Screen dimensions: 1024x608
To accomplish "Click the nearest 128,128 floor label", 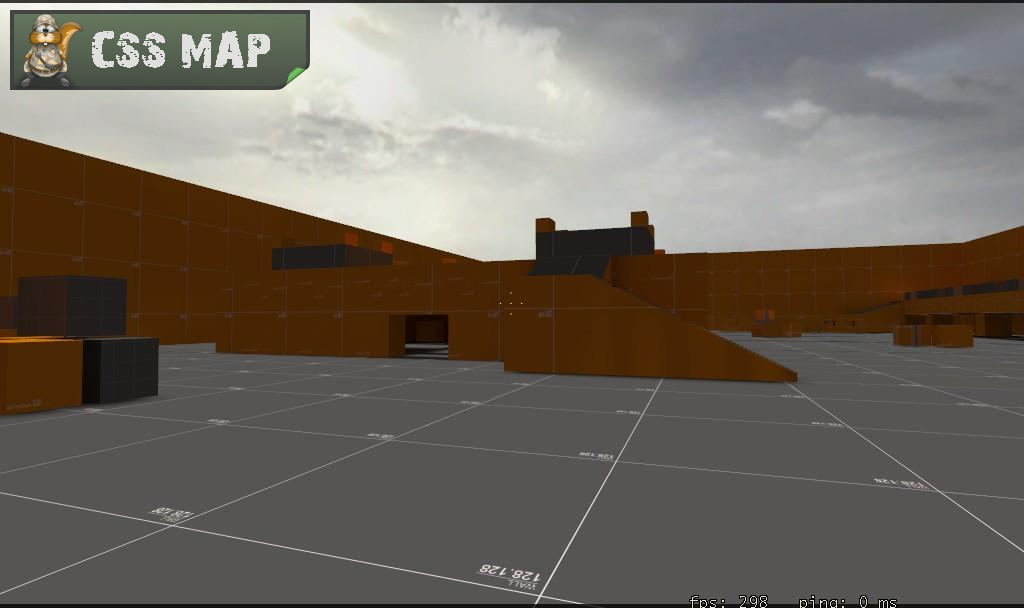I will [x=509, y=572].
